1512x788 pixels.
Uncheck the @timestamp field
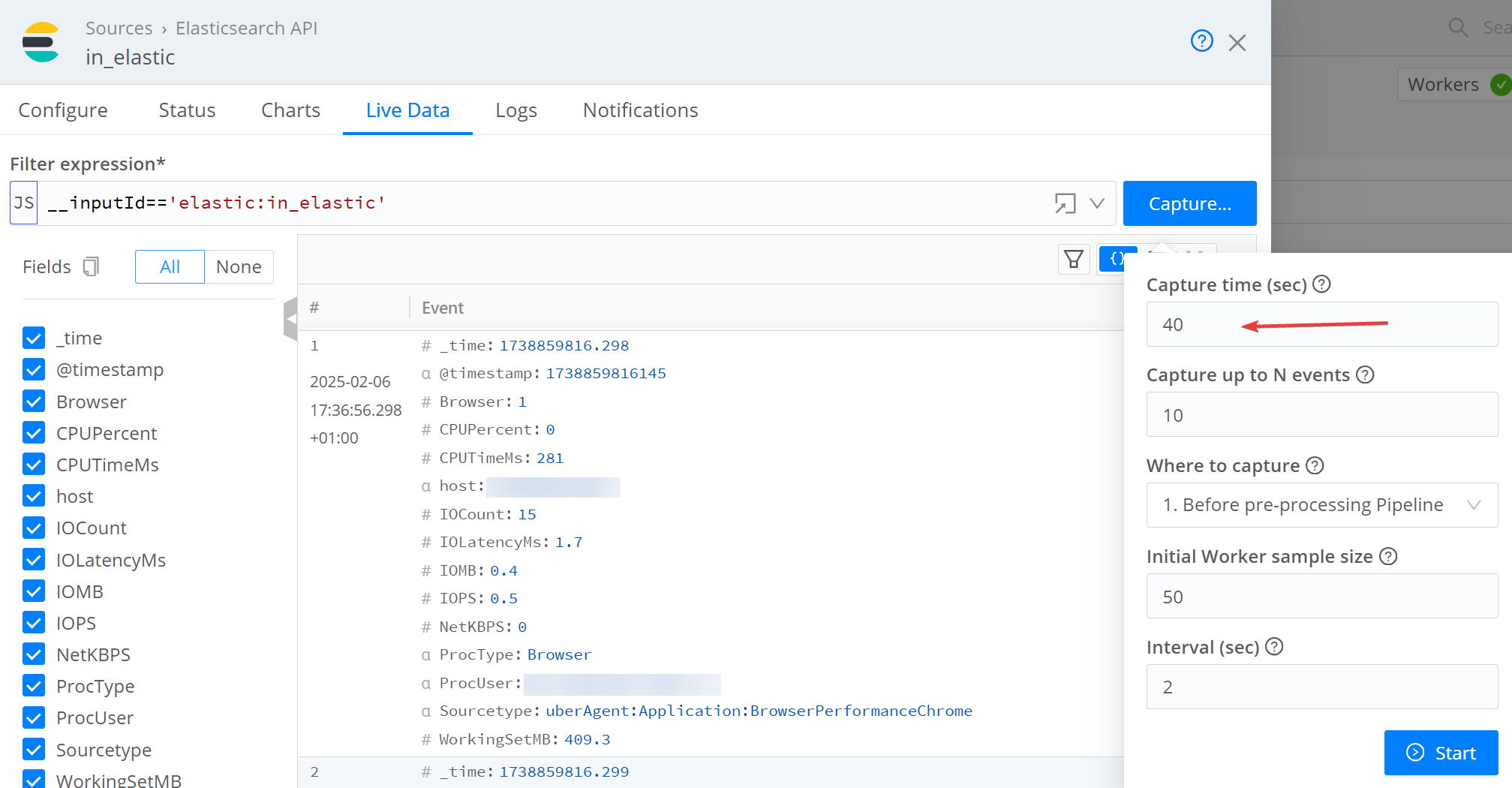click(x=34, y=370)
